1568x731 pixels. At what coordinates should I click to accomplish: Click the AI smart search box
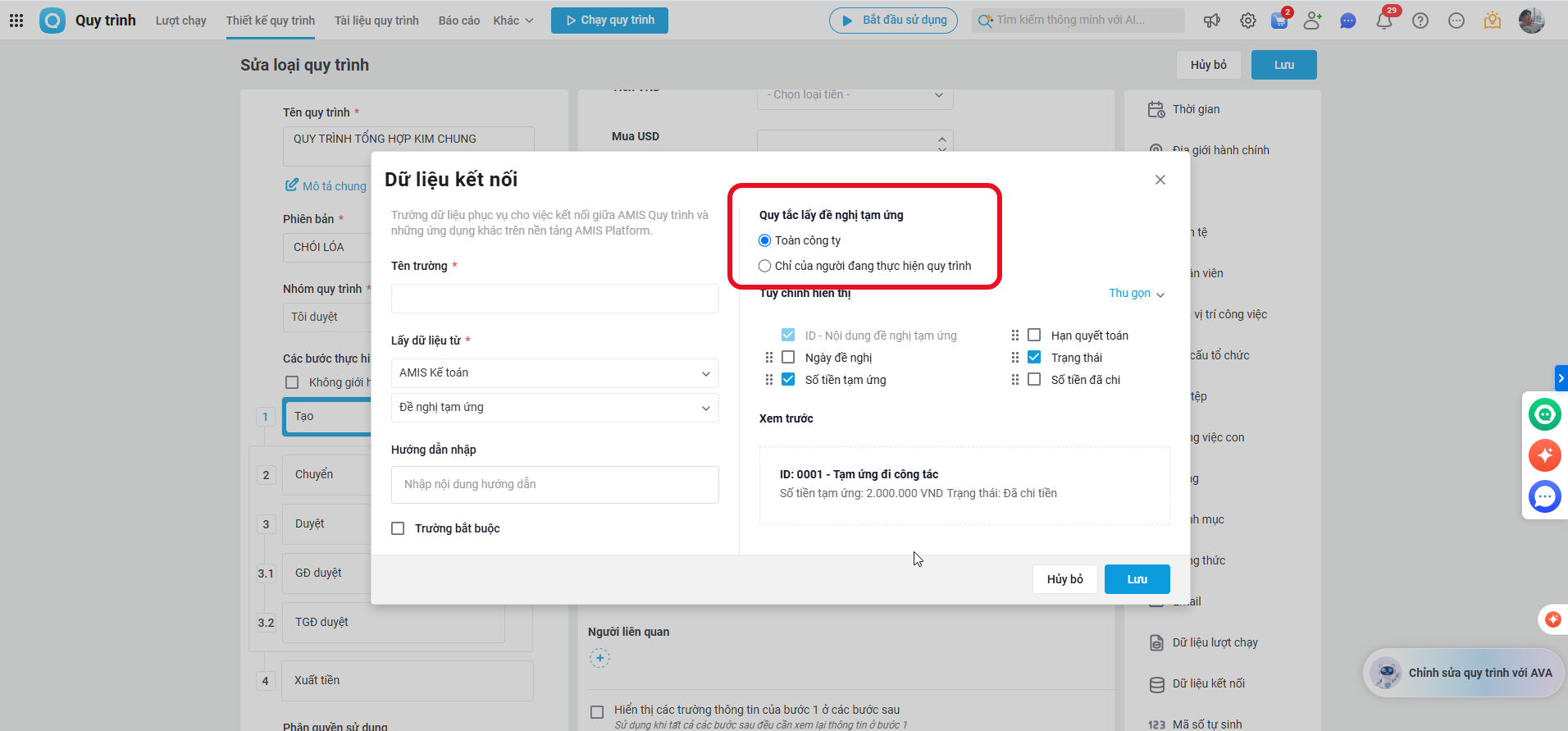click(1078, 21)
